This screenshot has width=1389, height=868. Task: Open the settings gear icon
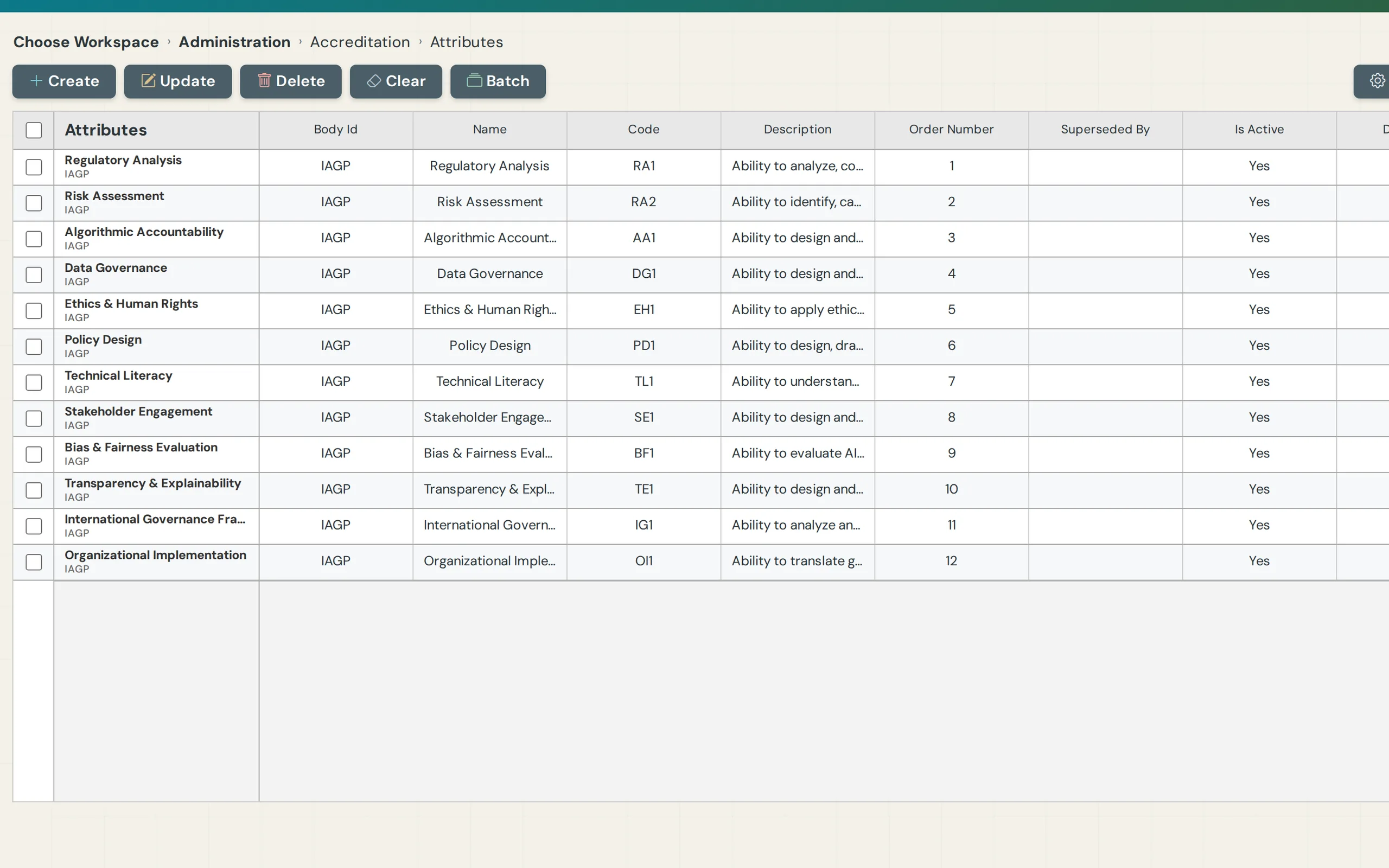(1377, 81)
